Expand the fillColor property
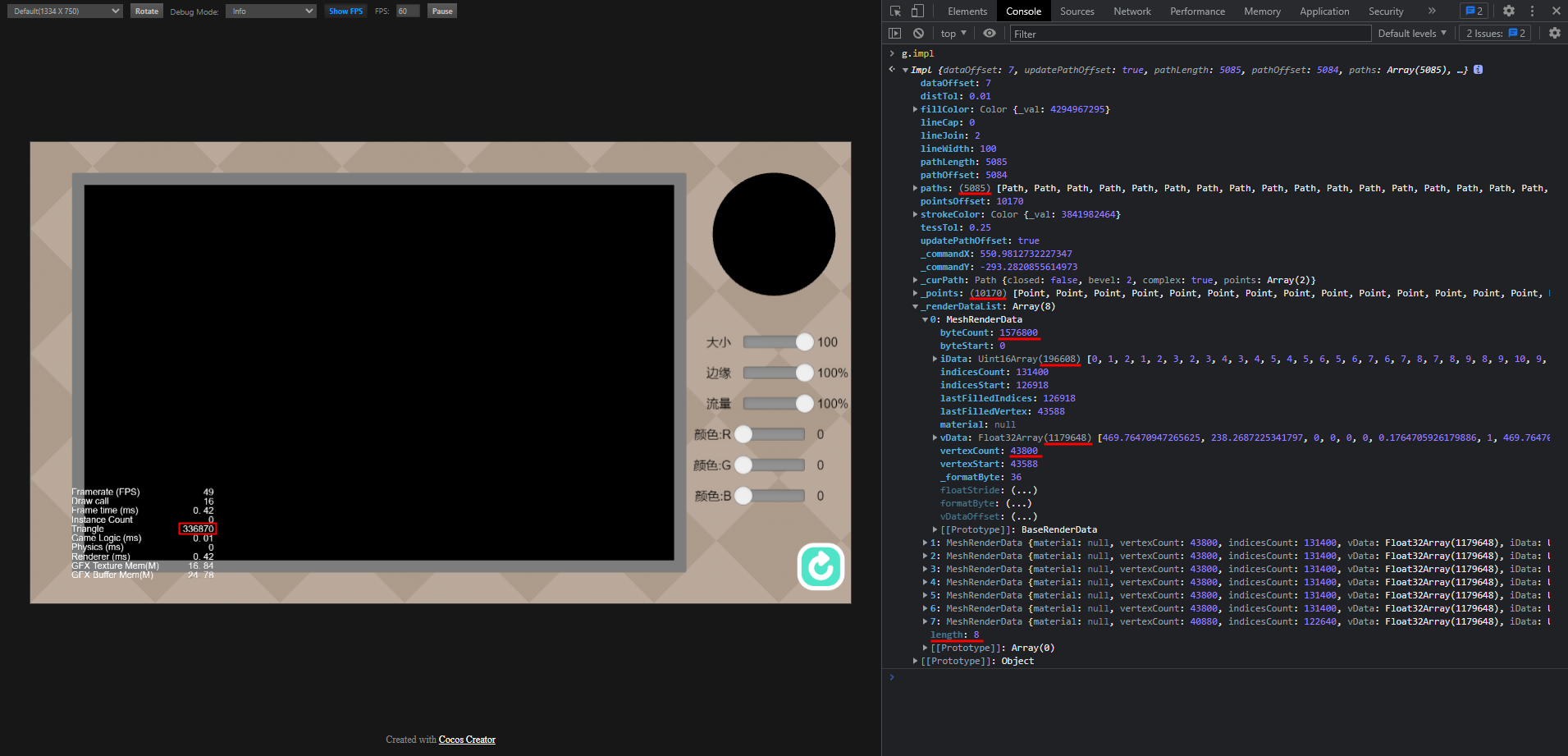 (915, 109)
